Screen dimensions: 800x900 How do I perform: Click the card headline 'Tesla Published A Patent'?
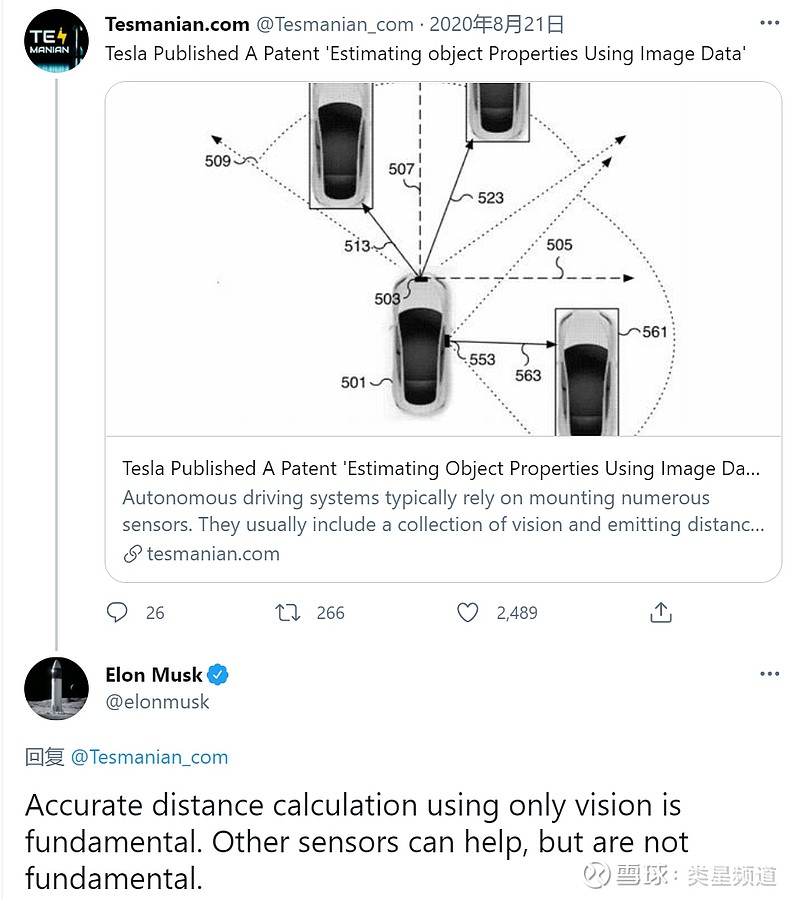(x=441, y=468)
